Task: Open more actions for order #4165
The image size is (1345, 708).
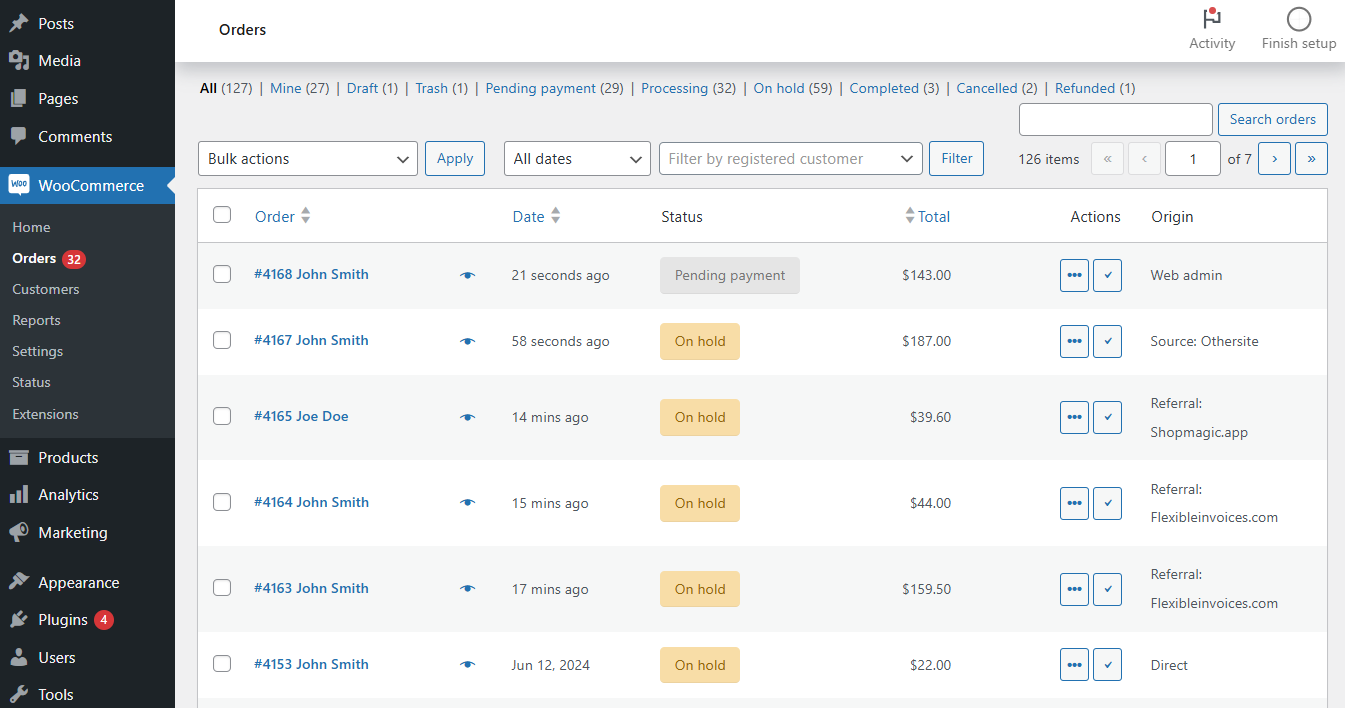Action: coord(1074,417)
